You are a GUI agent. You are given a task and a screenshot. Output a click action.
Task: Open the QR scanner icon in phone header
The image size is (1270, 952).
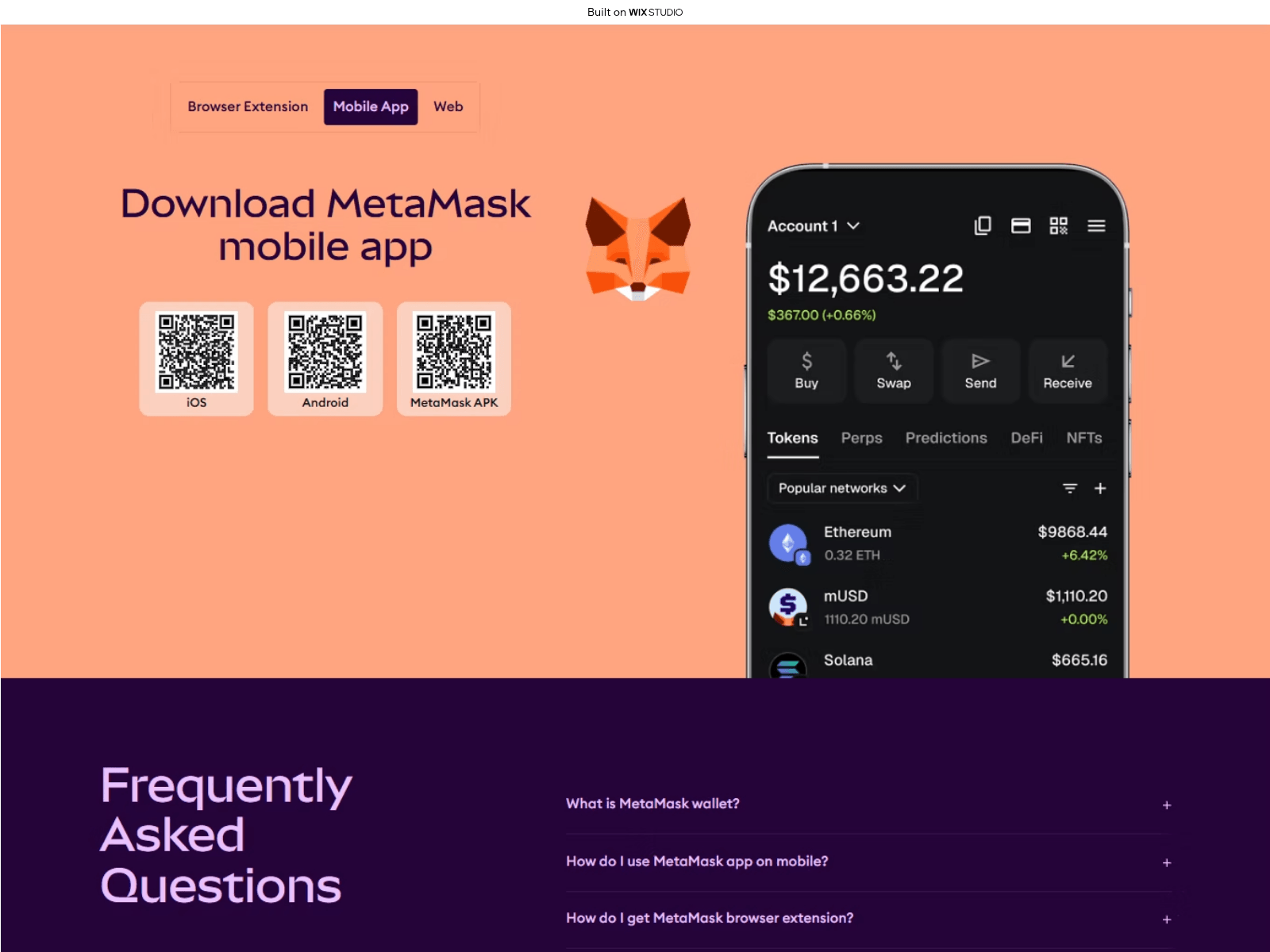tap(1058, 226)
